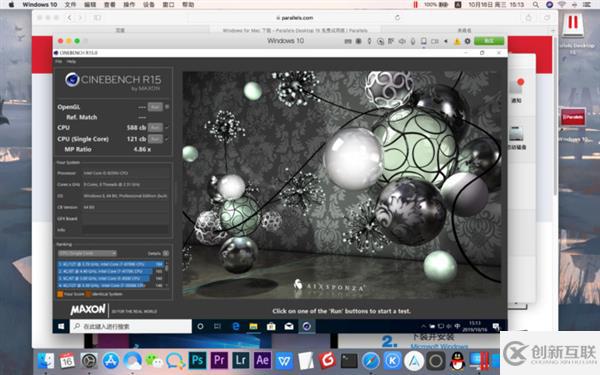Viewport: 600px width, 375px height.
Task: Open Terminal from the Dock
Action: click(x=349, y=360)
